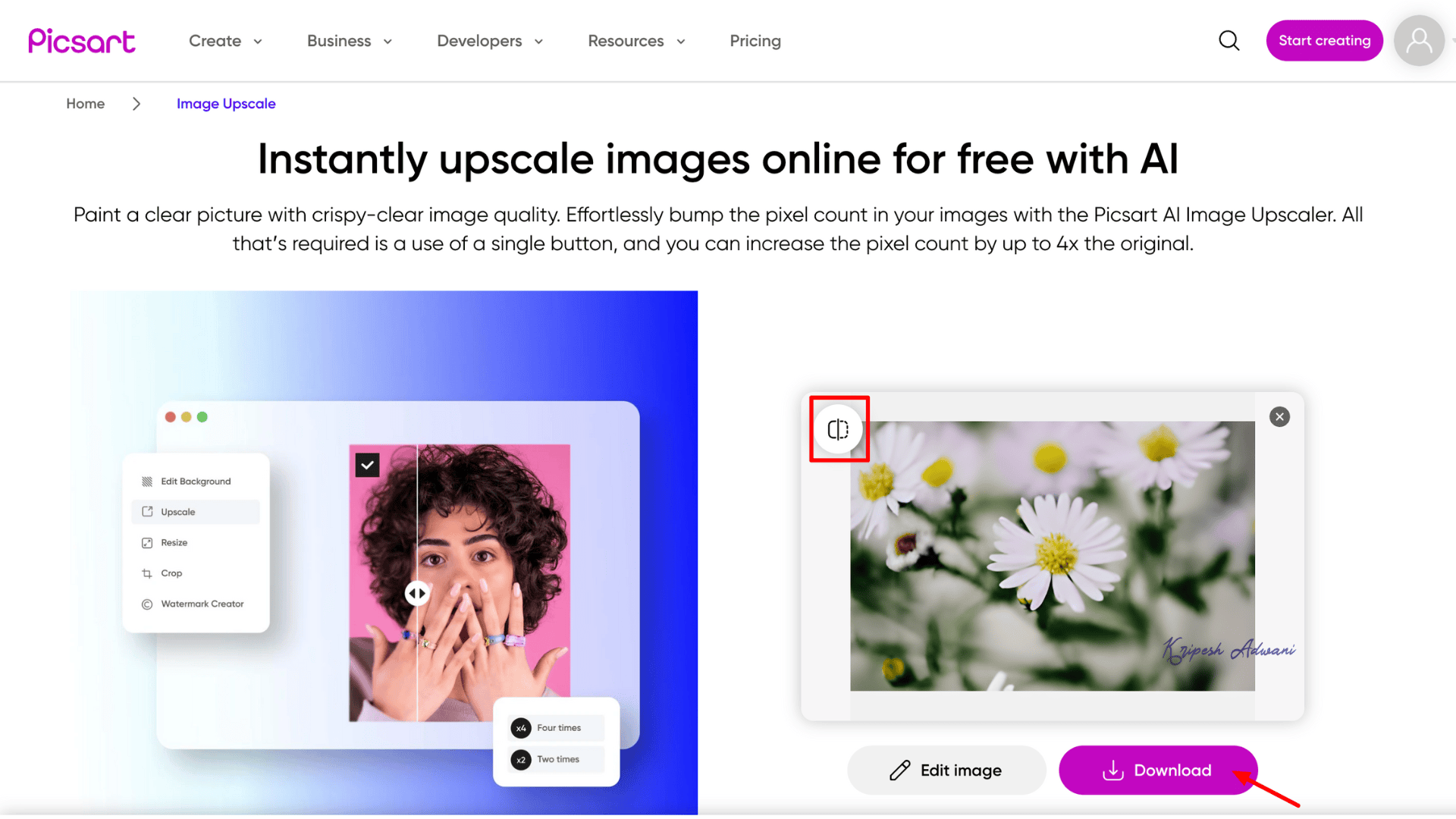This screenshot has width=1456, height=819.
Task: Expand the Business dropdown menu
Action: (350, 41)
